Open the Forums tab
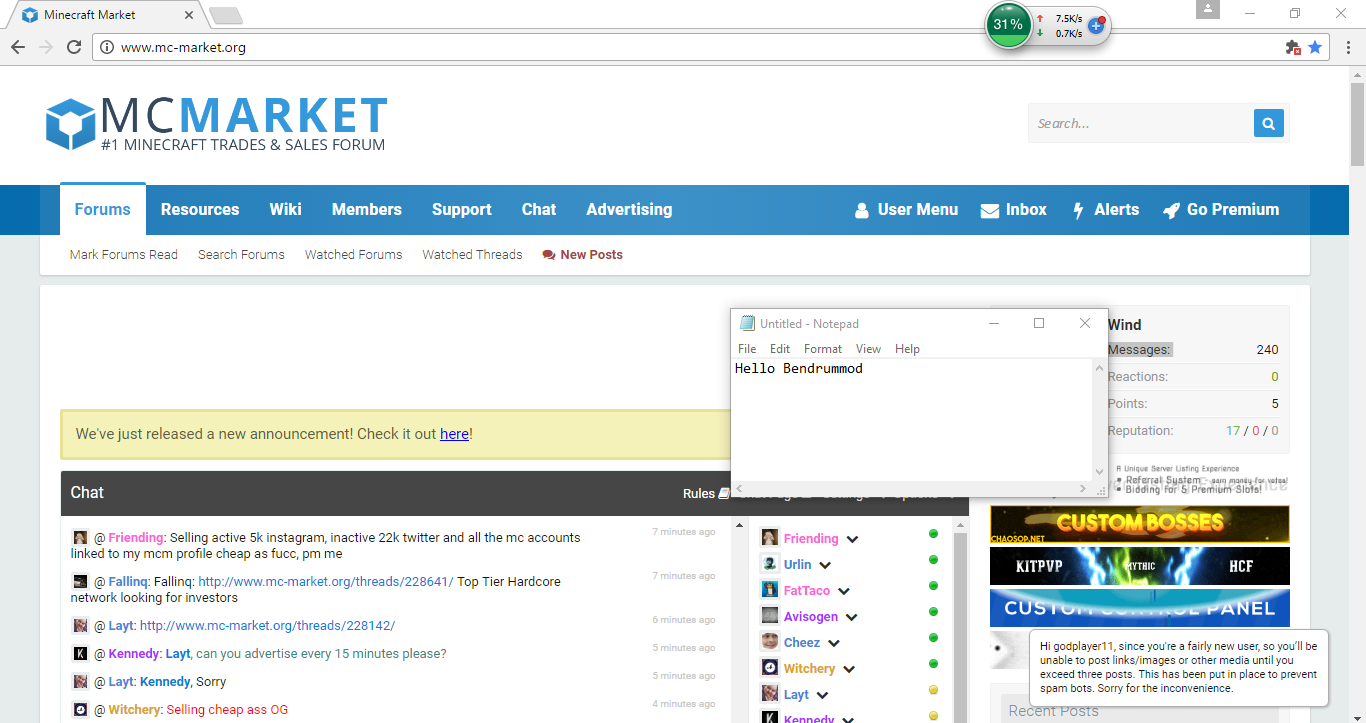1366x723 pixels. point(103,210)
